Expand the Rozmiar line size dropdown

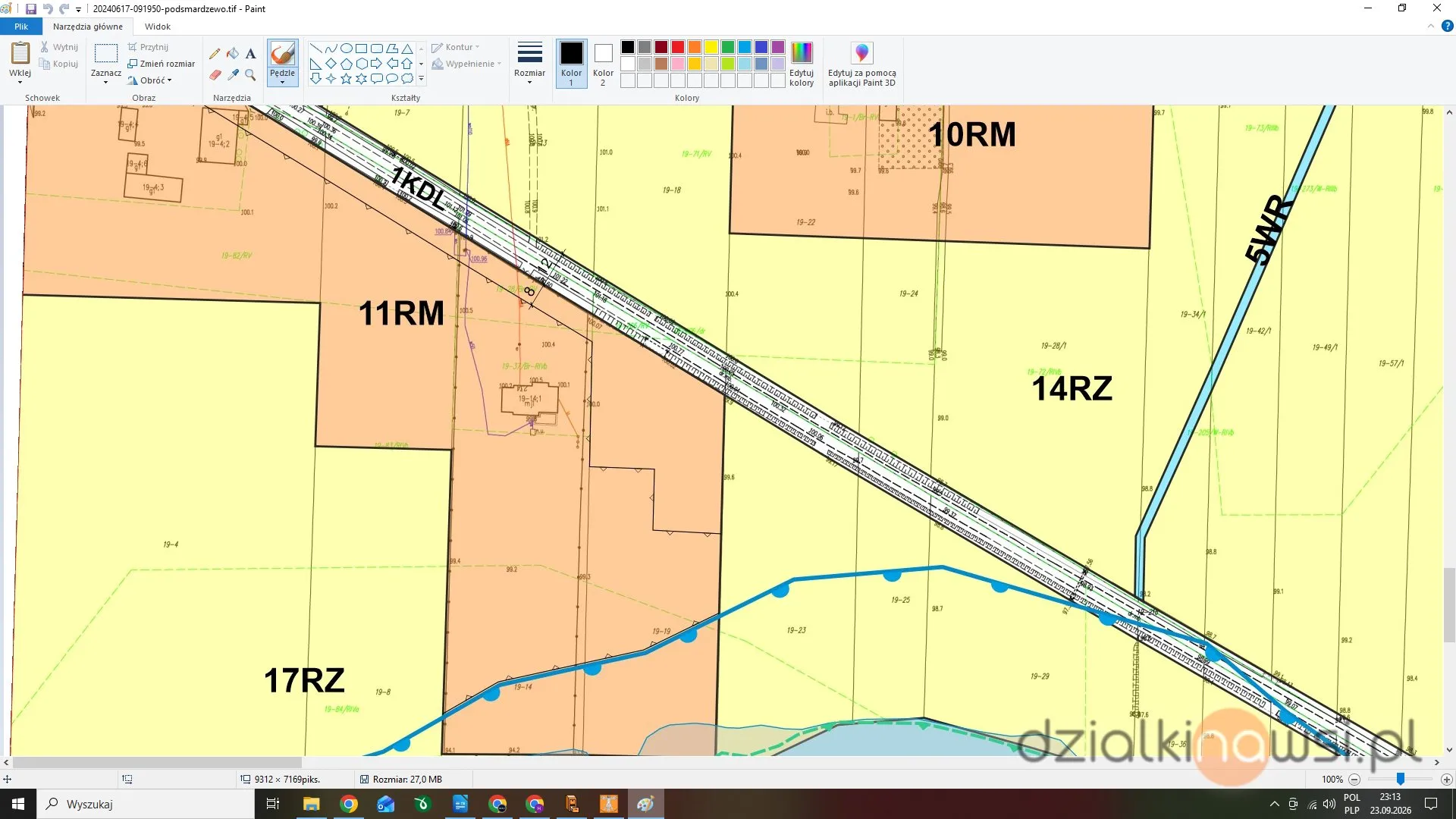[x=529, y=64]
